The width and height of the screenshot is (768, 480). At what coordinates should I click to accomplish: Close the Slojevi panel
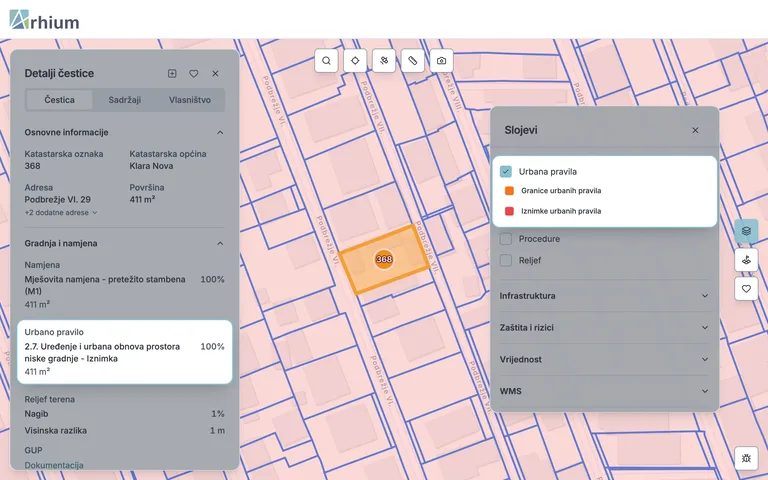[695, 130]
